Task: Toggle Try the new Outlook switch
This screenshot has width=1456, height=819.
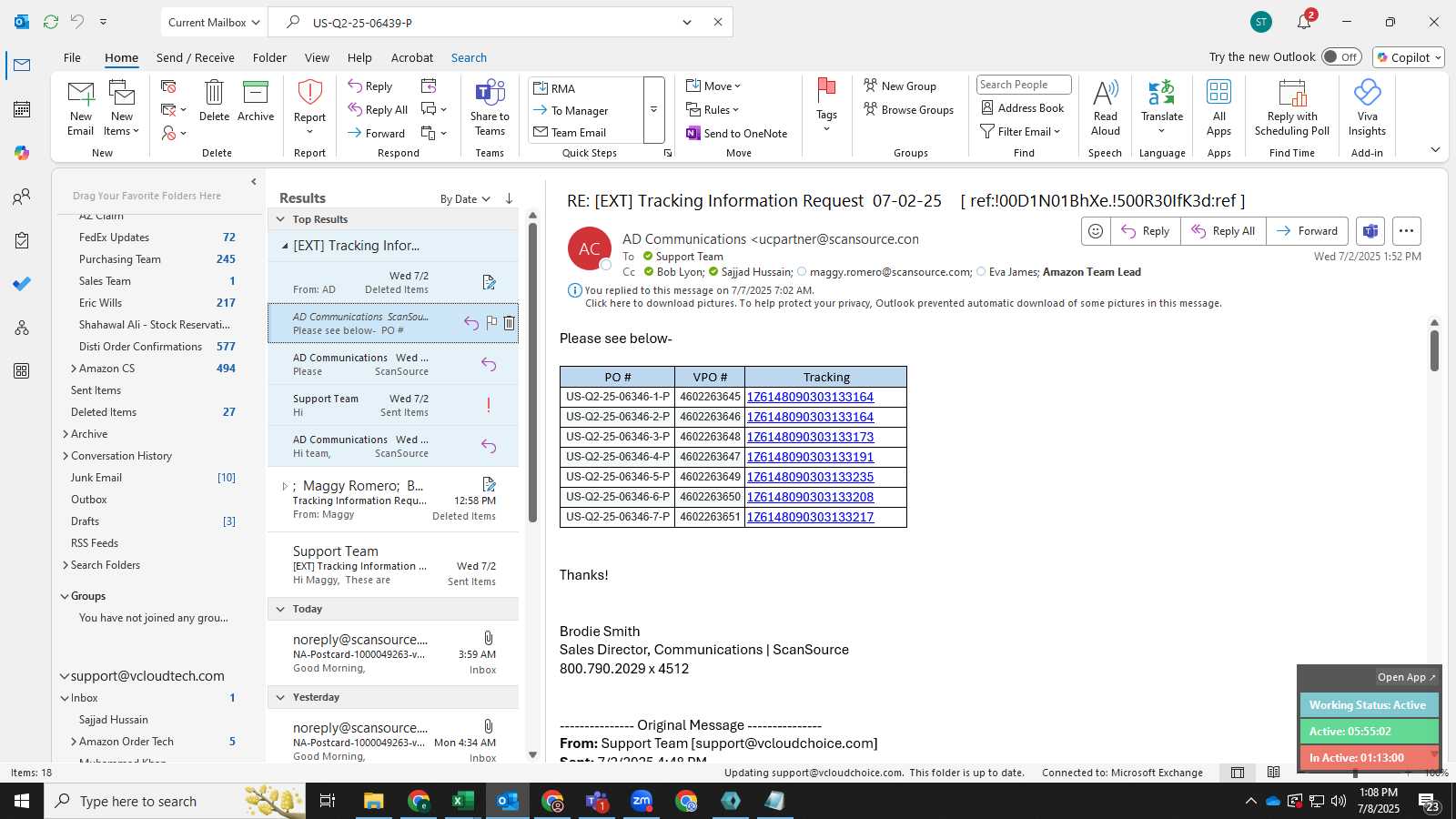Action: pos(1341,56)
